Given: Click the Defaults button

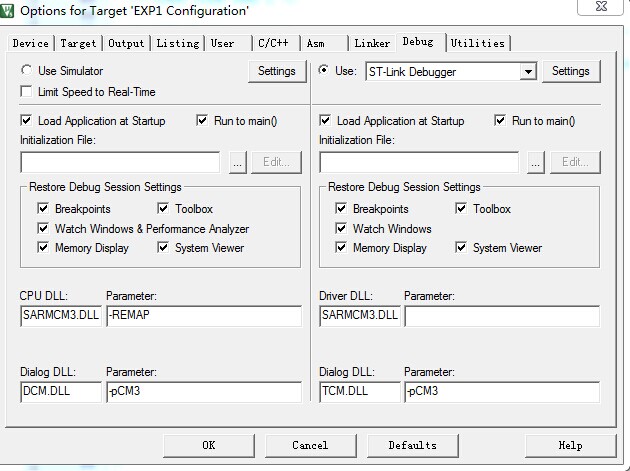Looking at the screenshot, I should [x=412, y=445].
